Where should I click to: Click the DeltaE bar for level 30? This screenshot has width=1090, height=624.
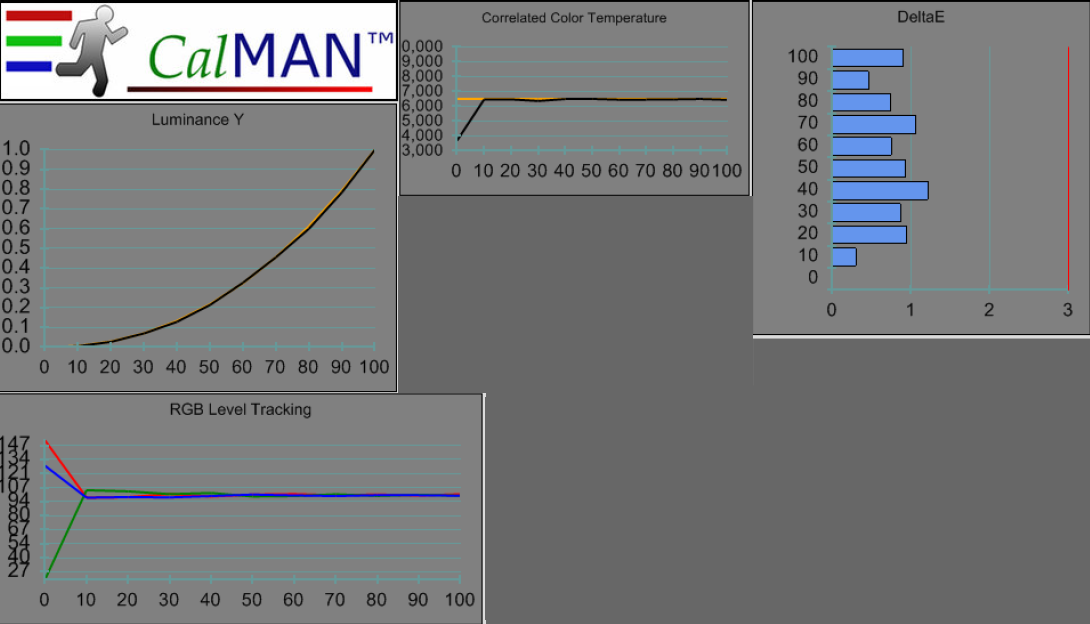point(866,213)
